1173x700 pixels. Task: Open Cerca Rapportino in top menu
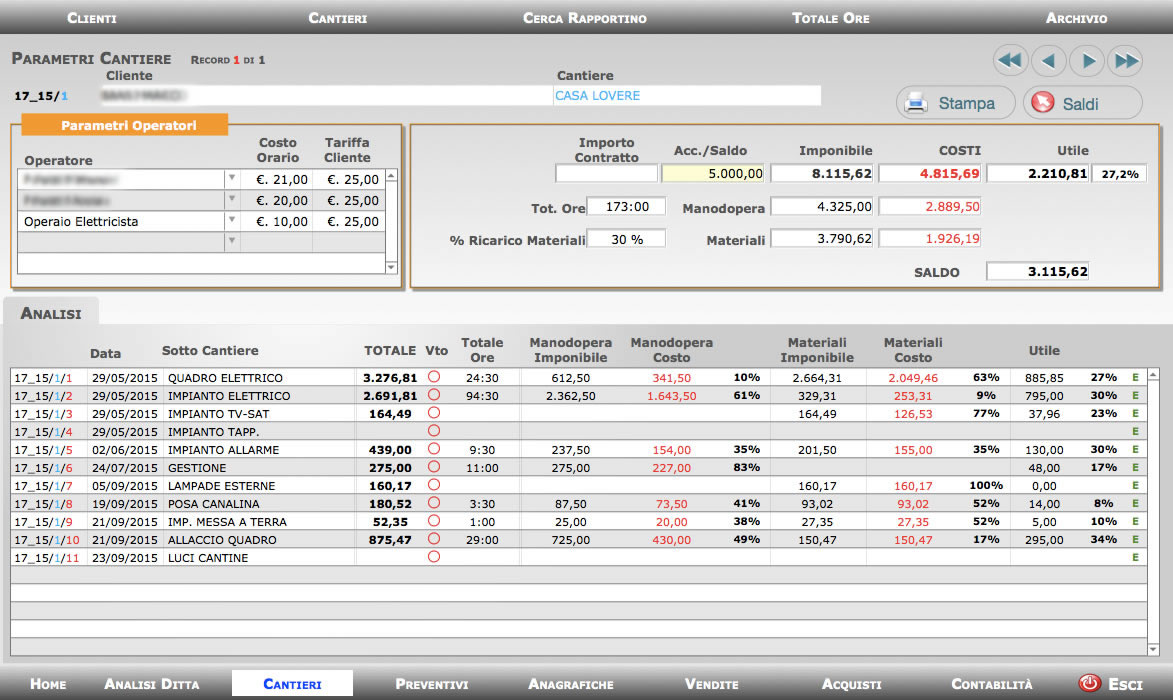tap(584, 18)
